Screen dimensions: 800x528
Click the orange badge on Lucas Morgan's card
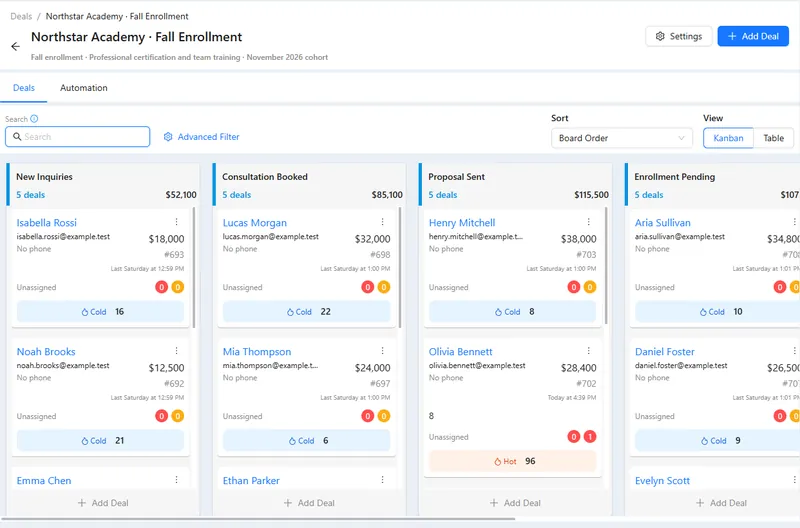(384, 287)
